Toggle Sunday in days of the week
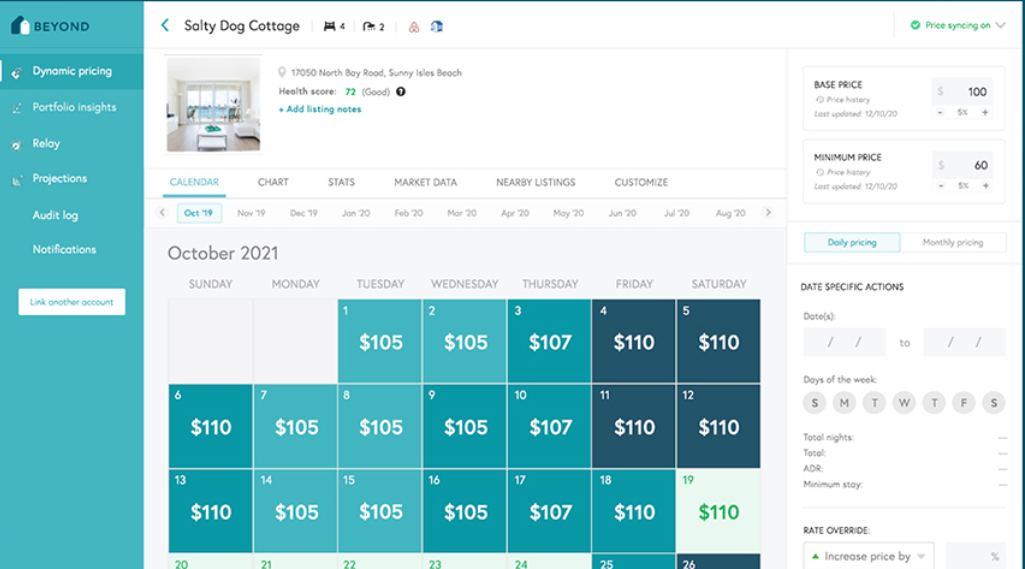Image resolution: width=1025 pixels, height=569 pixels. click(815, 403)
